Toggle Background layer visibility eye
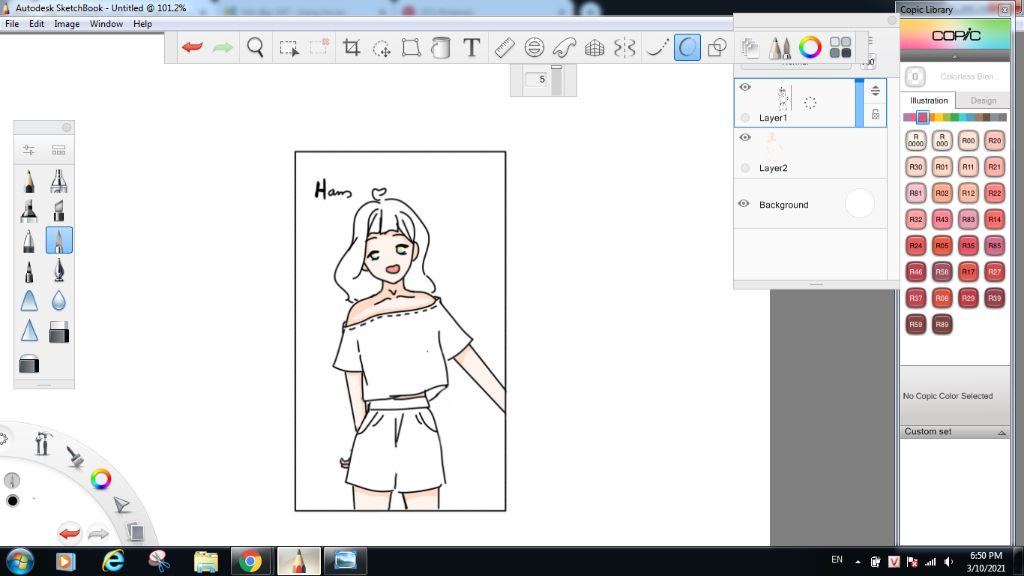 click(x=744, y=204)
